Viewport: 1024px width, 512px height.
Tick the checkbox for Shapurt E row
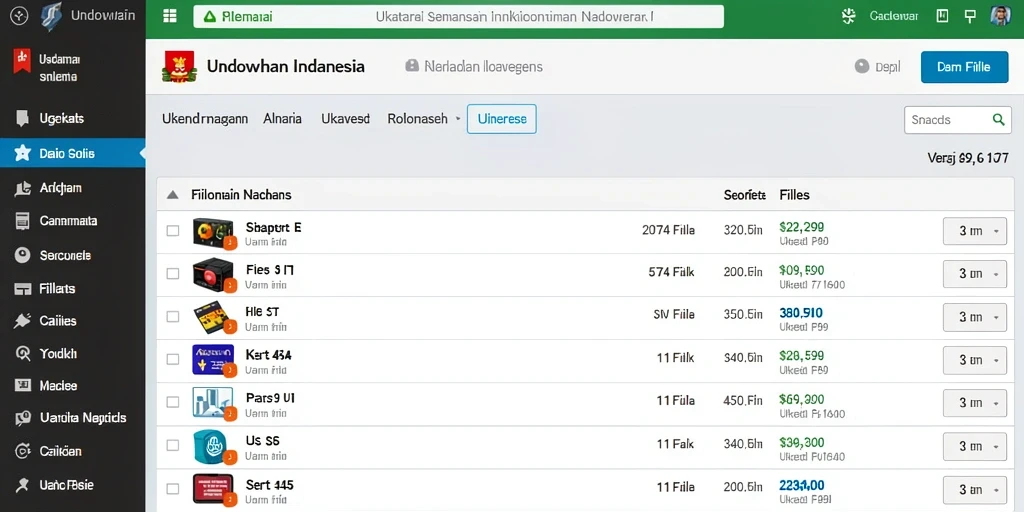(x=172, y=231)
